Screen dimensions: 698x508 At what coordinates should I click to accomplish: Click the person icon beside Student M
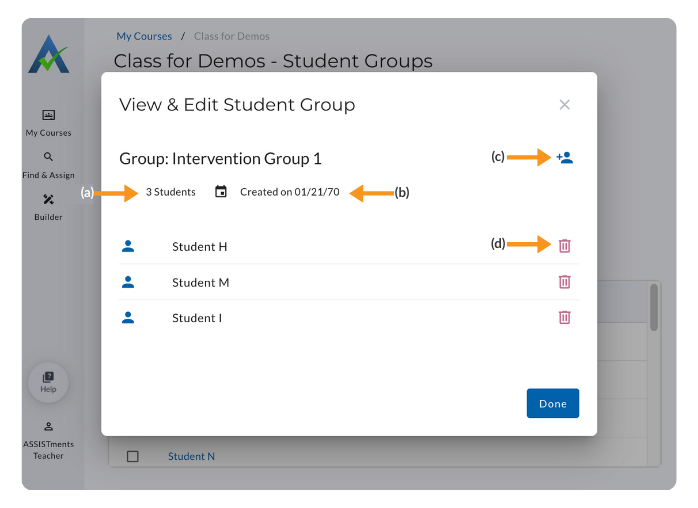(128, 282)
